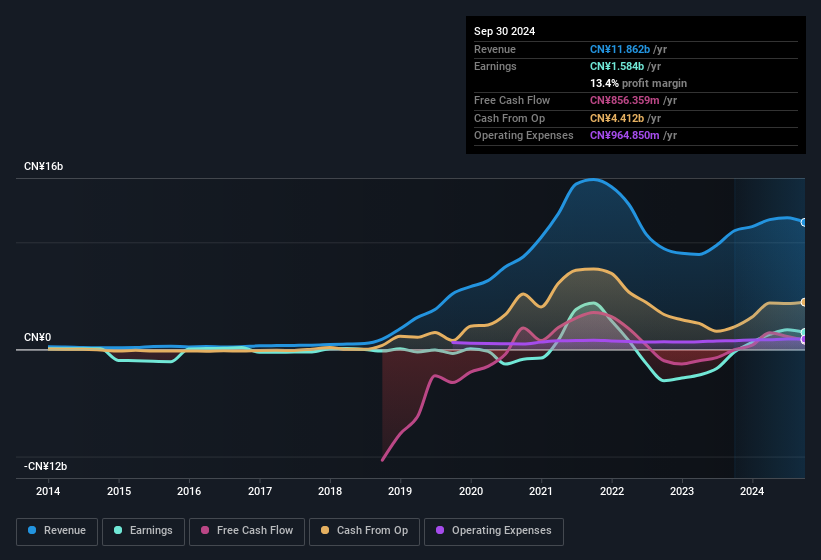
Task: Toggle the Cash From Op legend button
Action: (x=364, y=531)
